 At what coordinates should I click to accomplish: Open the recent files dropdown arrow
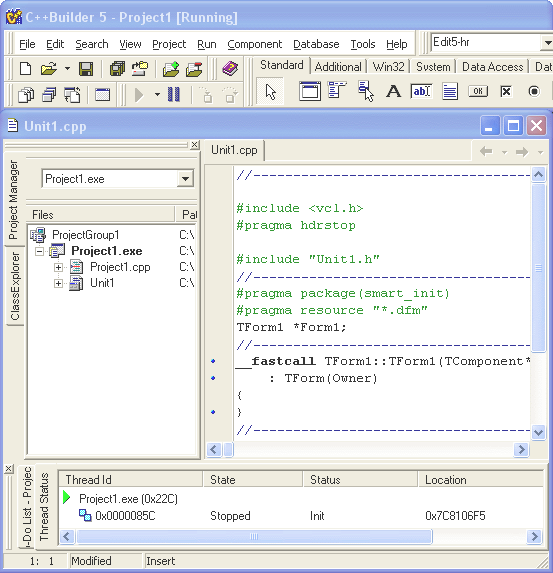click(x=67, y=69)
